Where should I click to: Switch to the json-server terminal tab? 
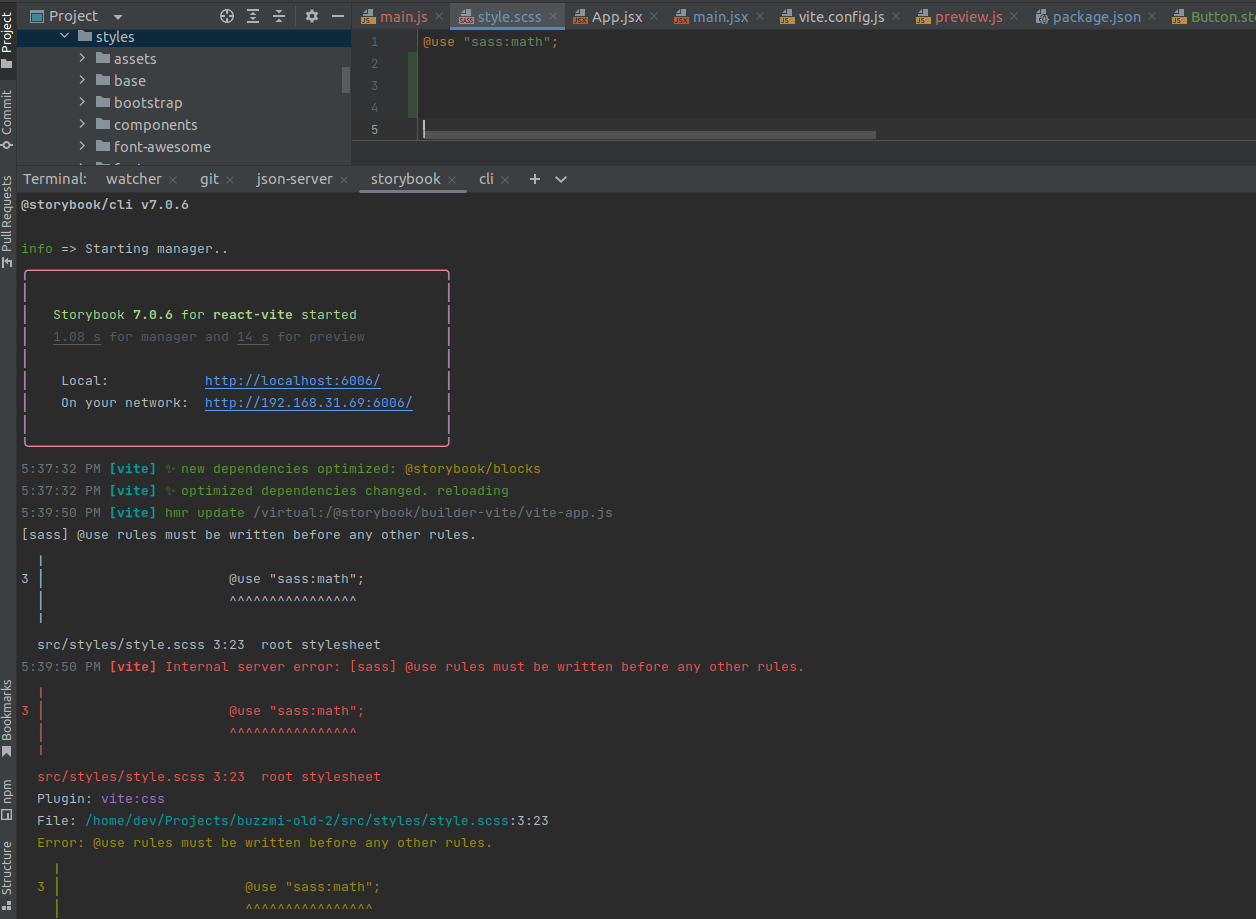click(294, 179)
